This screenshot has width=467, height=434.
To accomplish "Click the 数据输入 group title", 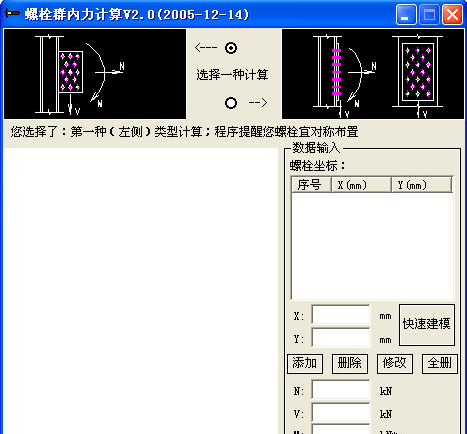I will click(315, 148).
